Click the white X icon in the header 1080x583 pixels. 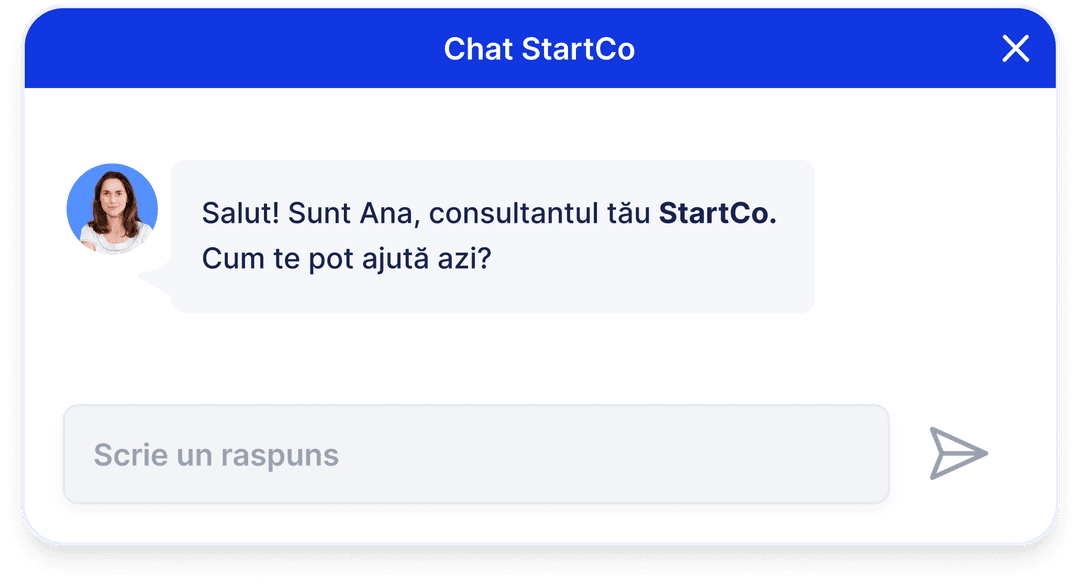(x=1015, y=49)
